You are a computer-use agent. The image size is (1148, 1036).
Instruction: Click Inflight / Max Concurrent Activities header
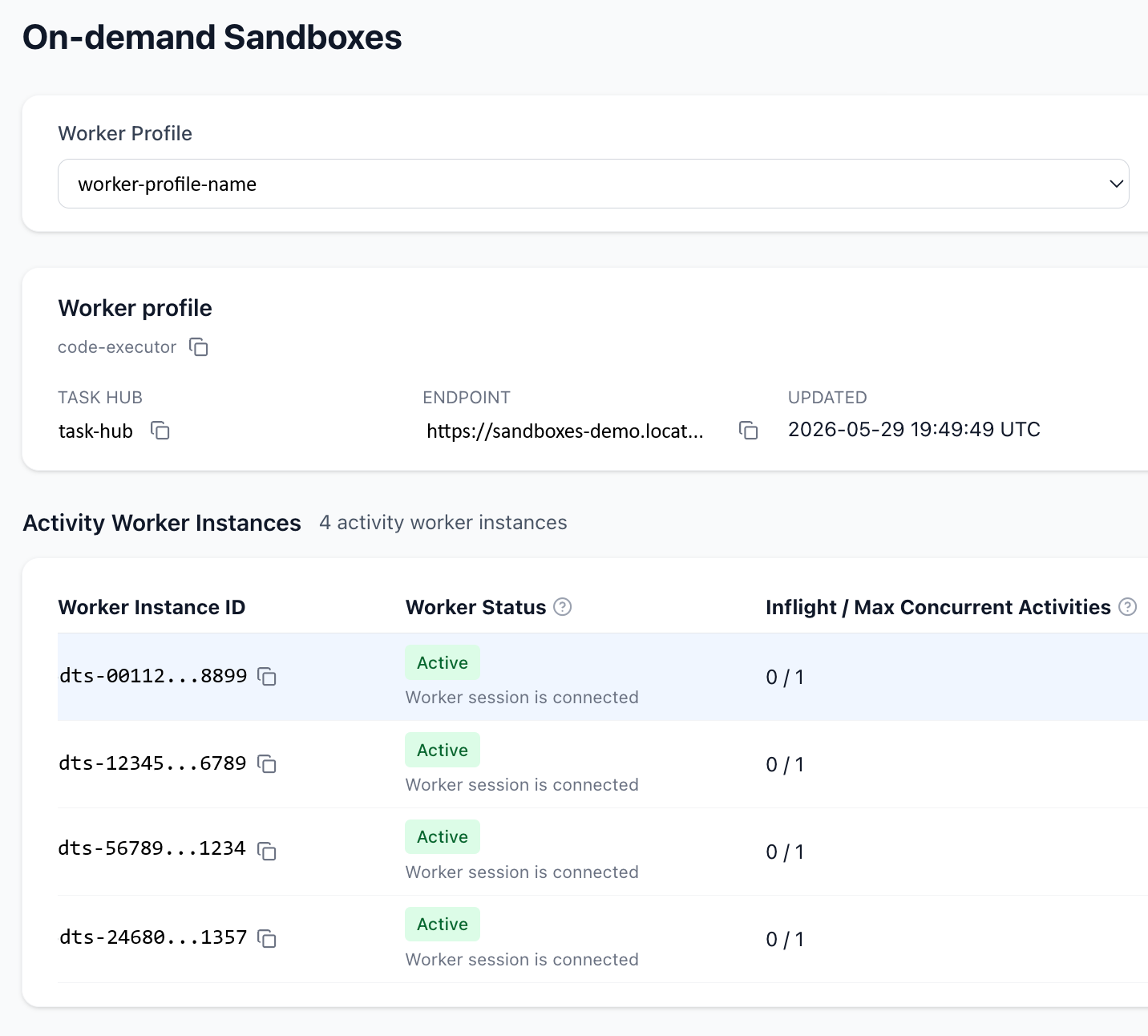(x=938, y=607)
